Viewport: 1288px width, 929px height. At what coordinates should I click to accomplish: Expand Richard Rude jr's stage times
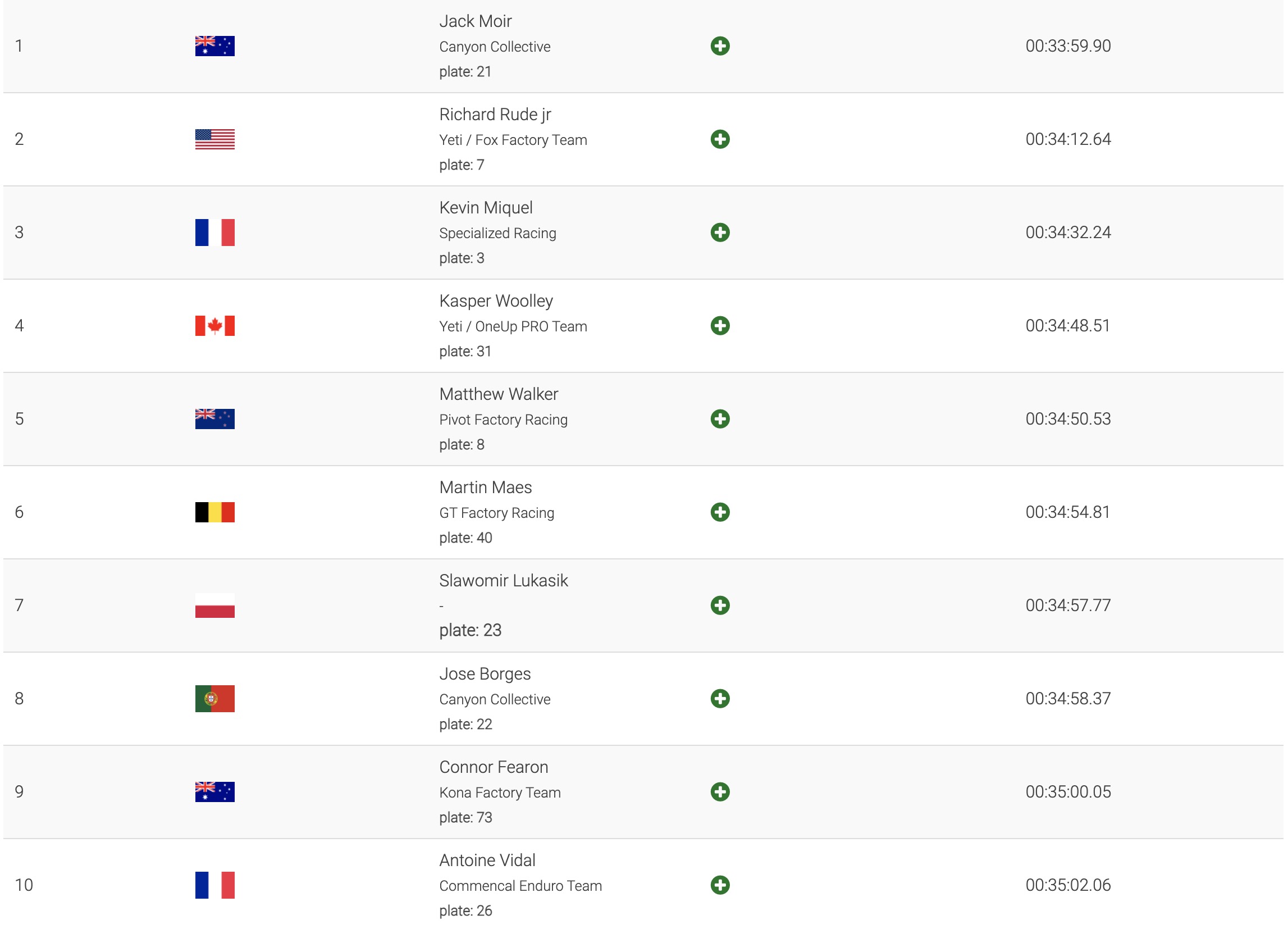coord(720,139)
